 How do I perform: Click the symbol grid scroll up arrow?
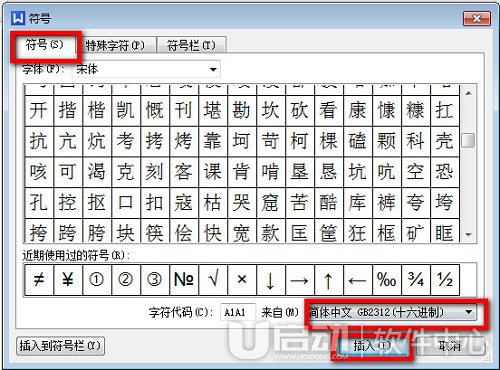[x=468, y=93]
